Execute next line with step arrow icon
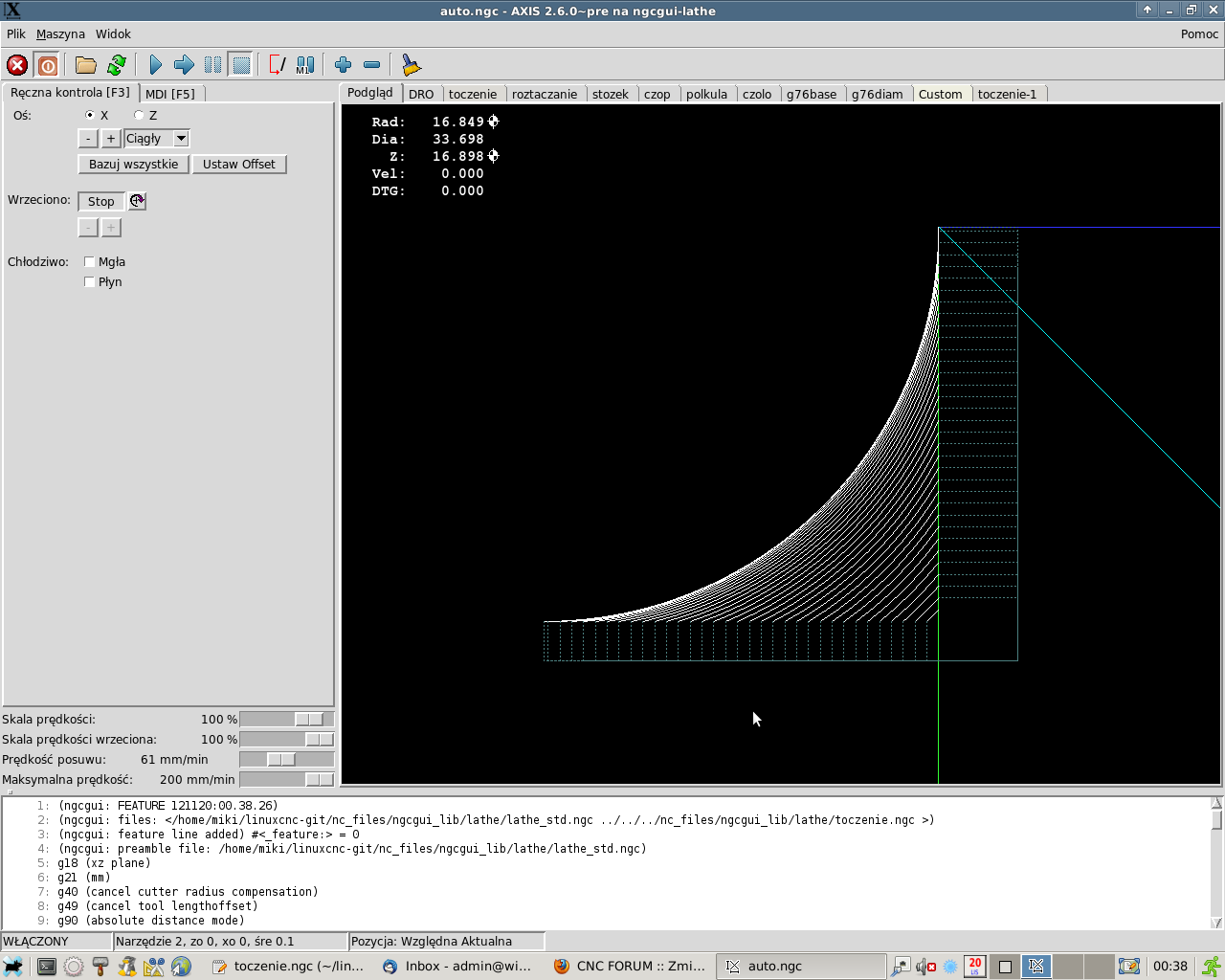The height and width of the screenshot is (980, 1225). [184, 65]
